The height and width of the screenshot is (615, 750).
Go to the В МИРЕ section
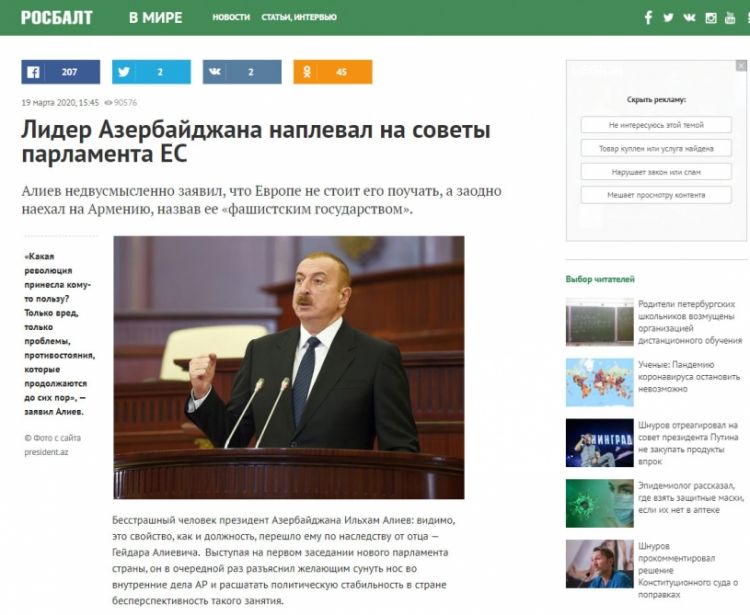click(155, 17)
